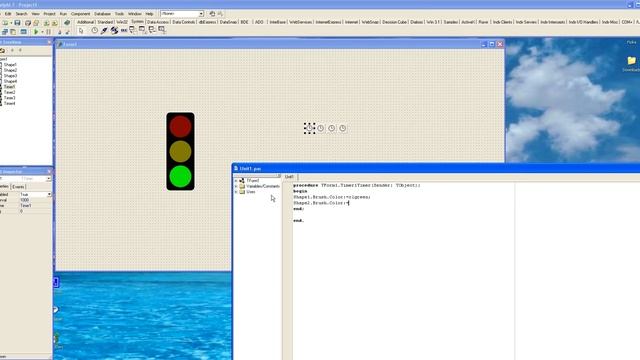Open the Project menu
The height and width of the screenshot is (360, 640).
click(x=49, y=14)
